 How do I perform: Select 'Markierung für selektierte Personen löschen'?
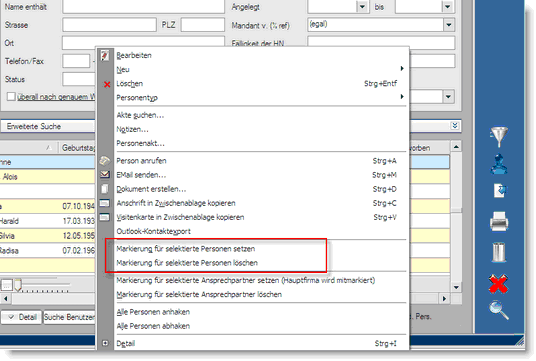pos(261,263)
